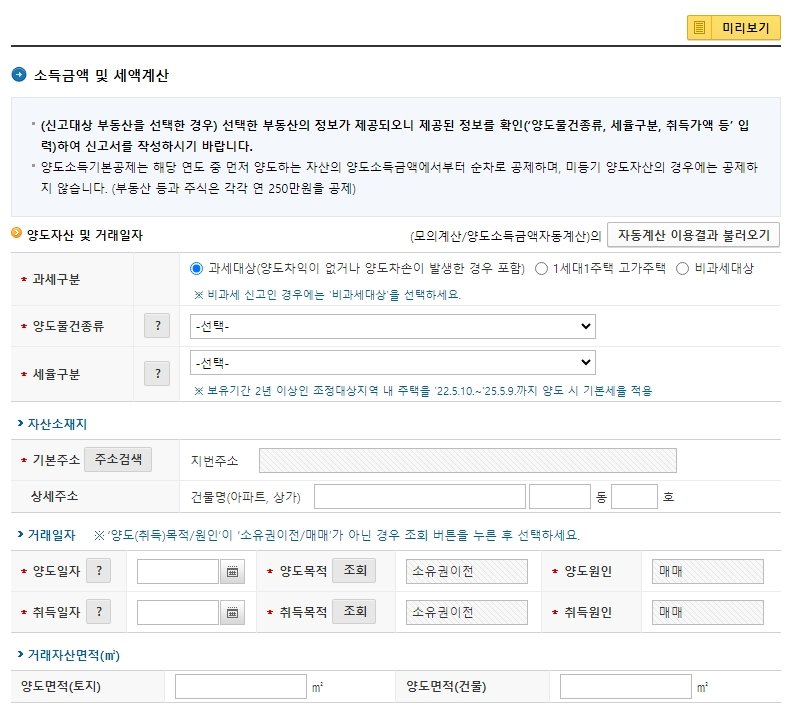Click 조회 next to 양도목적
The image size is (788, 716).
coord(355,570)
